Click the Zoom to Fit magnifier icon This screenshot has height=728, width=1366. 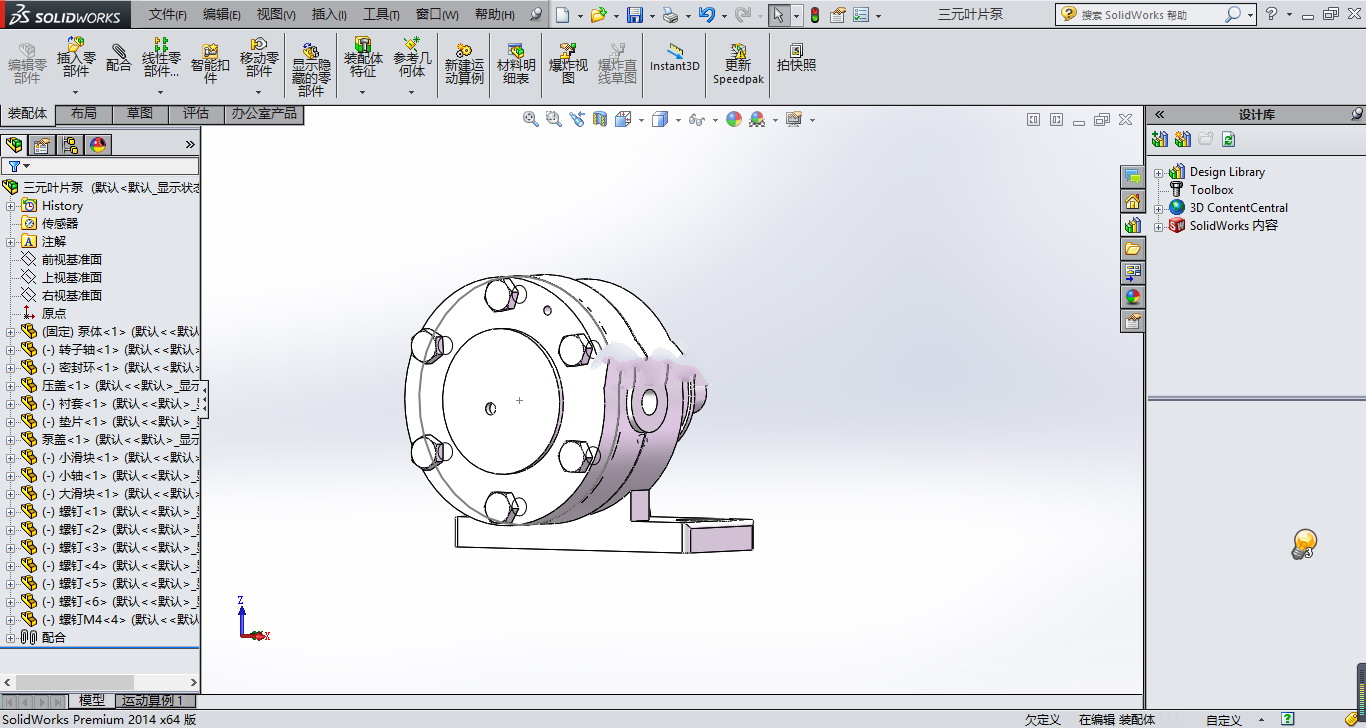click(x=531, y=119)
